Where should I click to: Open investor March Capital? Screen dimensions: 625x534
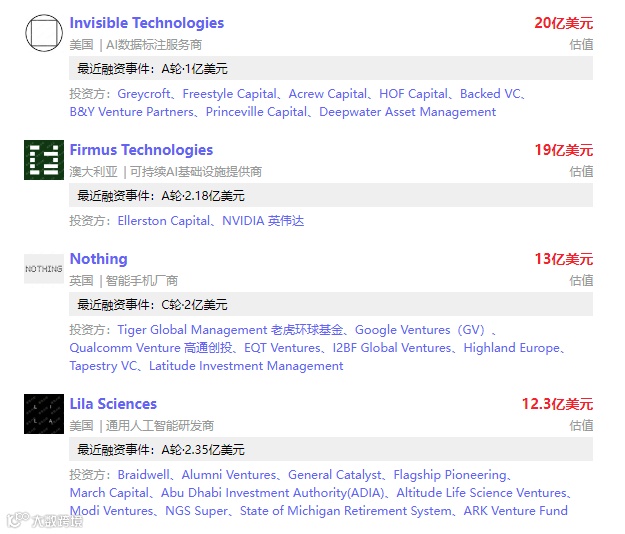click(109, 493)
